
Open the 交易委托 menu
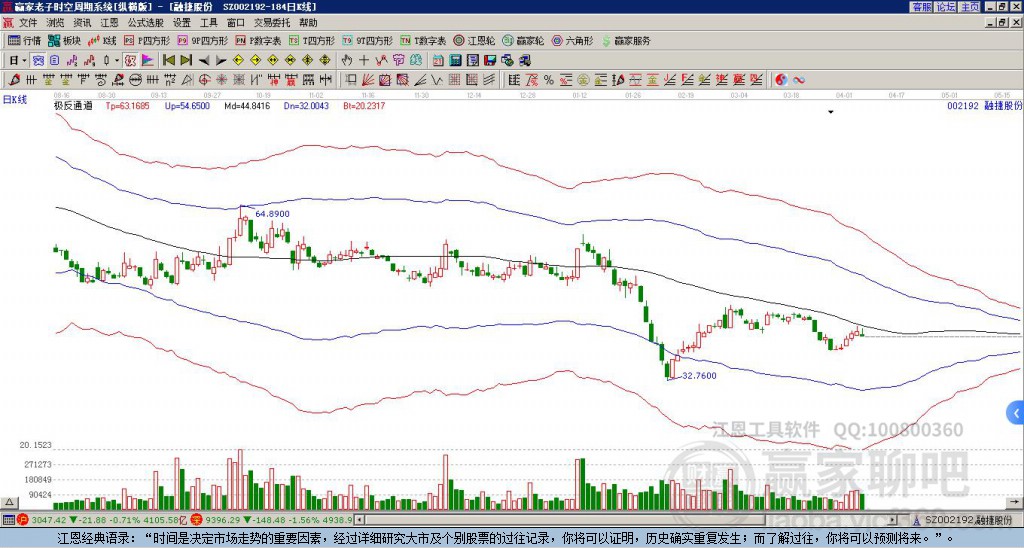tap(272, 23)
